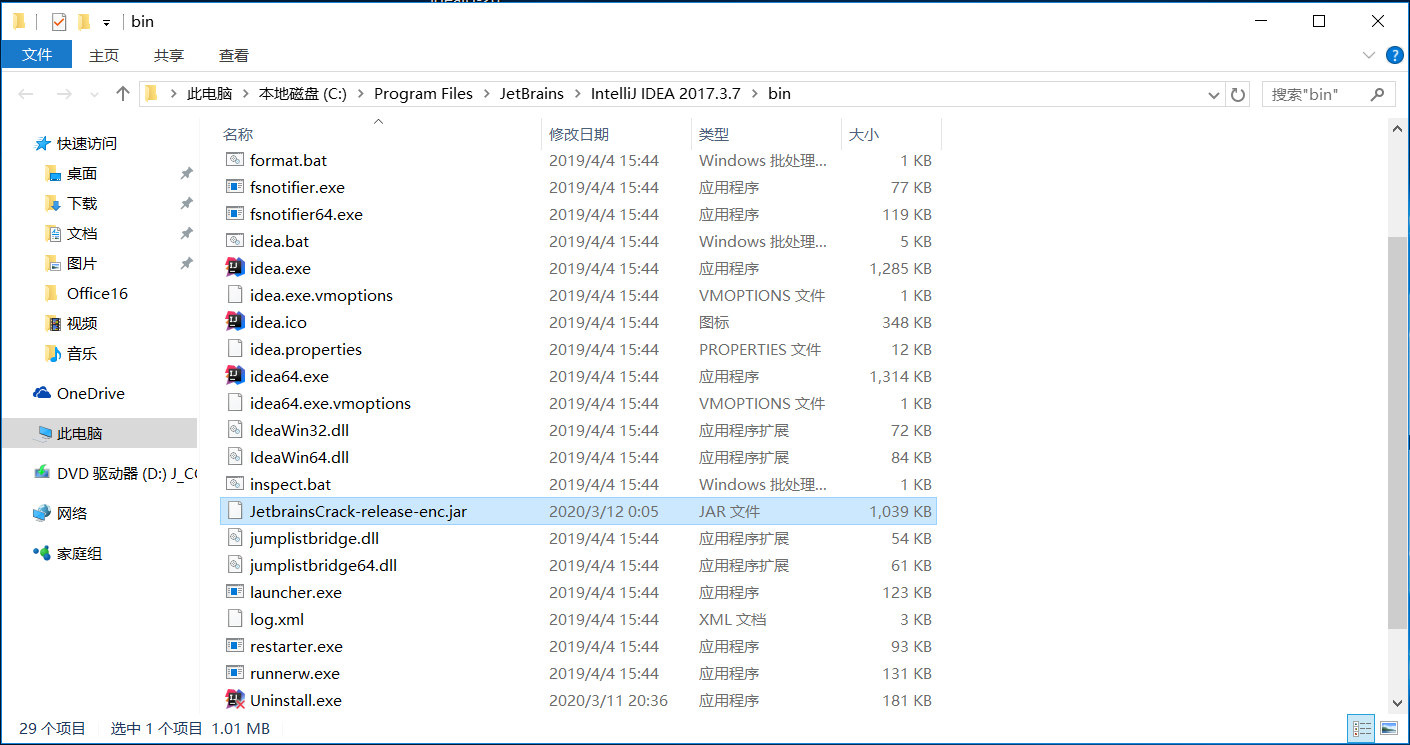Go up one folder level arrow
The image size is (1410, 745).
tap(123, 94)
